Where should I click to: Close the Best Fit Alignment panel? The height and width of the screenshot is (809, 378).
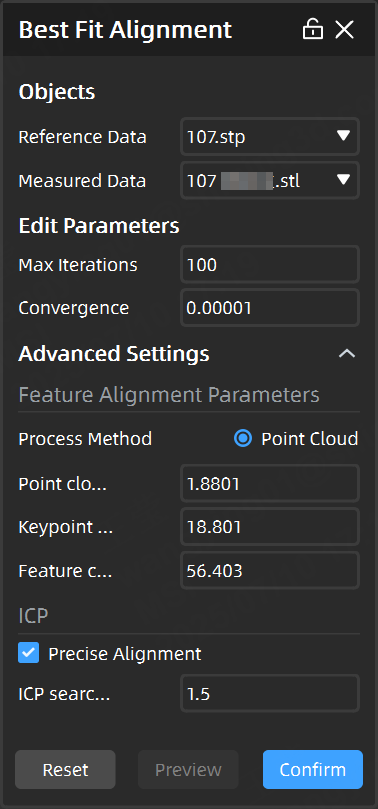click(344, 30)
